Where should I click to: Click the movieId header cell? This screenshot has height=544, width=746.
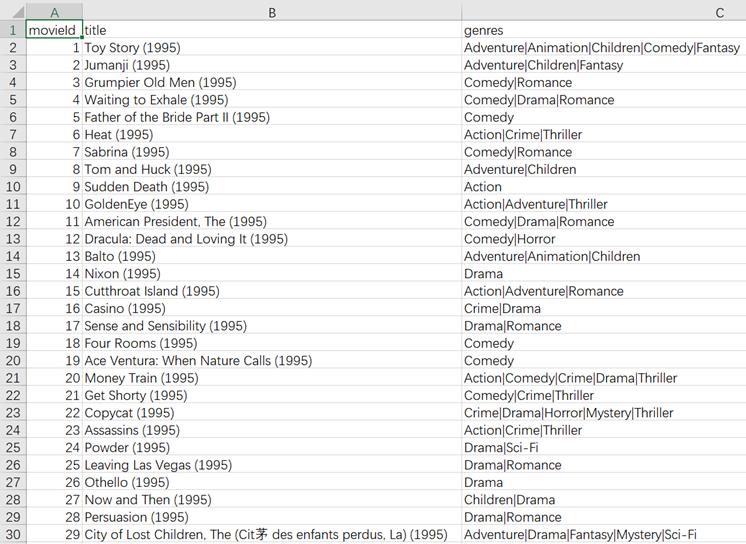[54, 30]
